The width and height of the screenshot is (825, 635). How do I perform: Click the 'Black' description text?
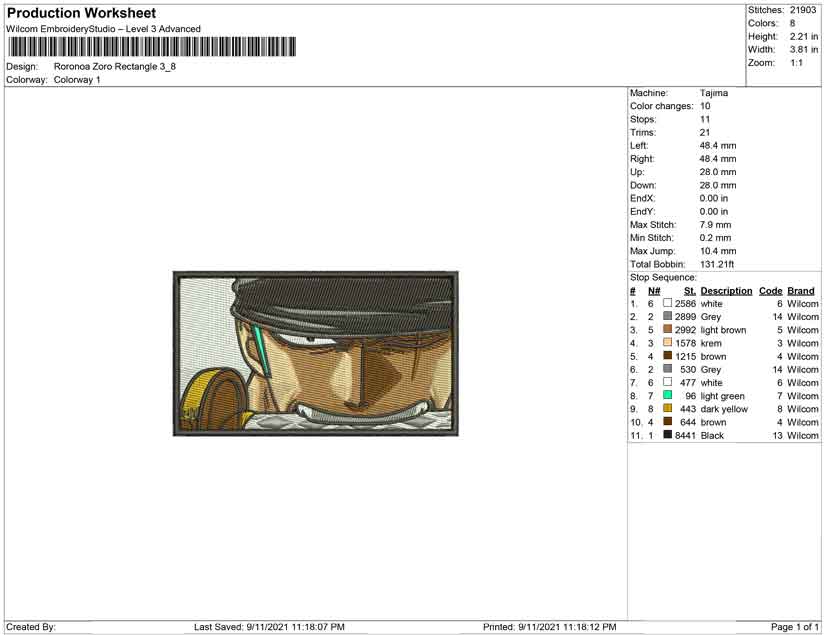pos(712,436)
